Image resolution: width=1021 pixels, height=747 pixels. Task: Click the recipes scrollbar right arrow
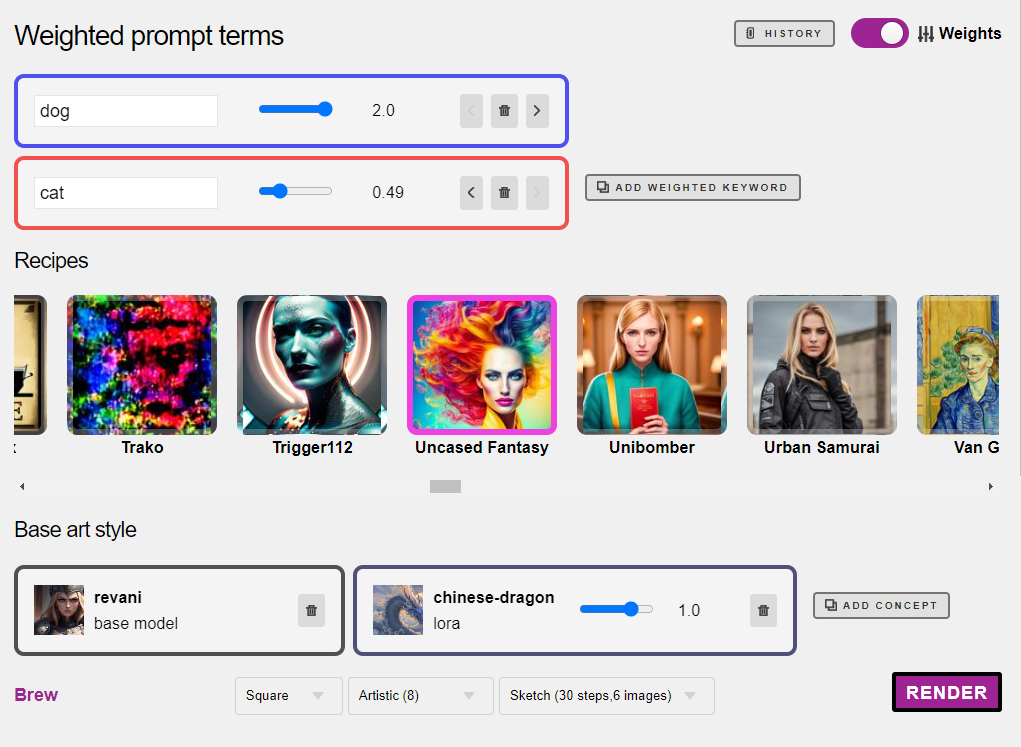pyautogui.click(x=990, y=486)
